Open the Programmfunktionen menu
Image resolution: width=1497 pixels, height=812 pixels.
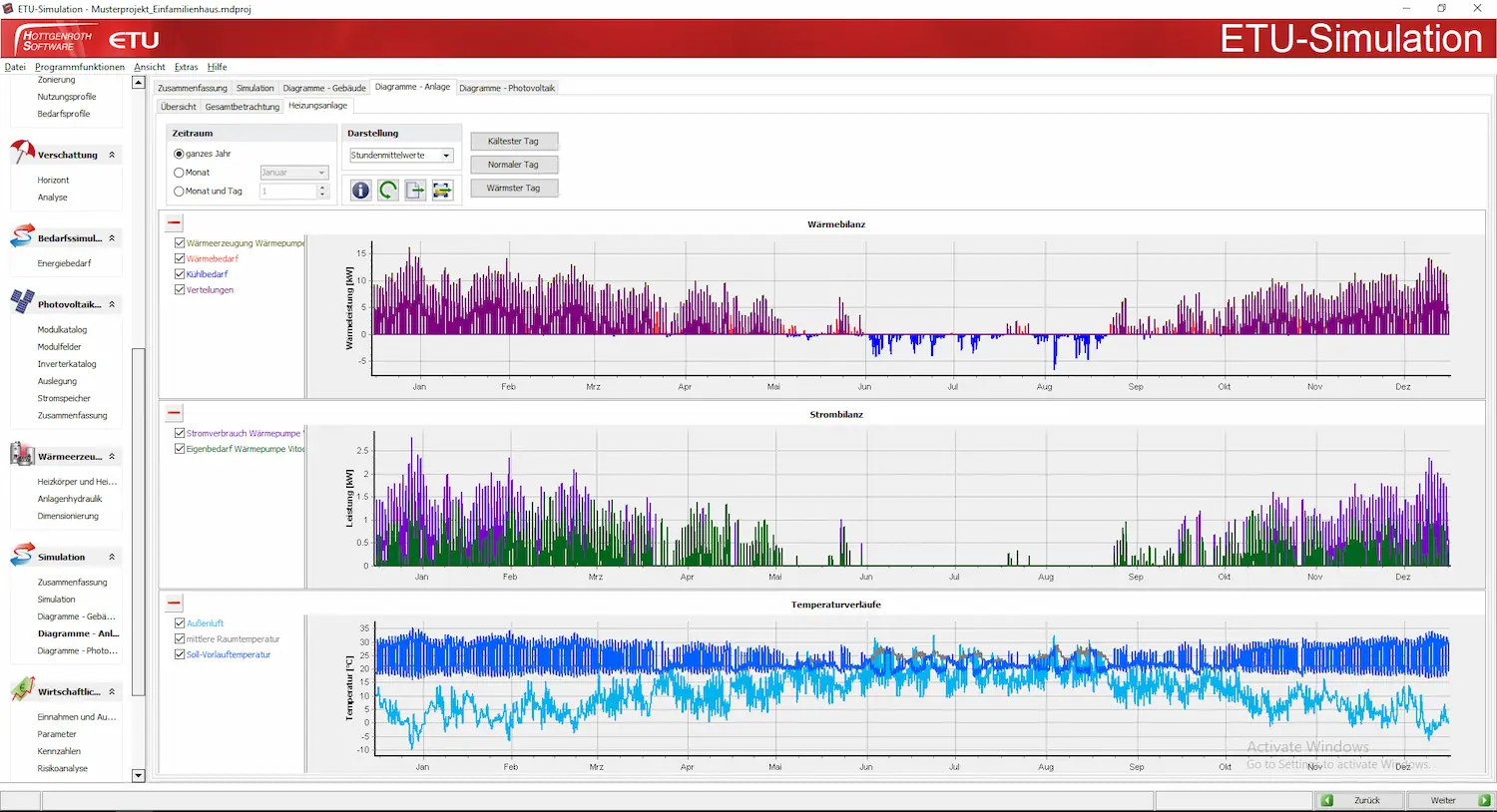point(80,67)
